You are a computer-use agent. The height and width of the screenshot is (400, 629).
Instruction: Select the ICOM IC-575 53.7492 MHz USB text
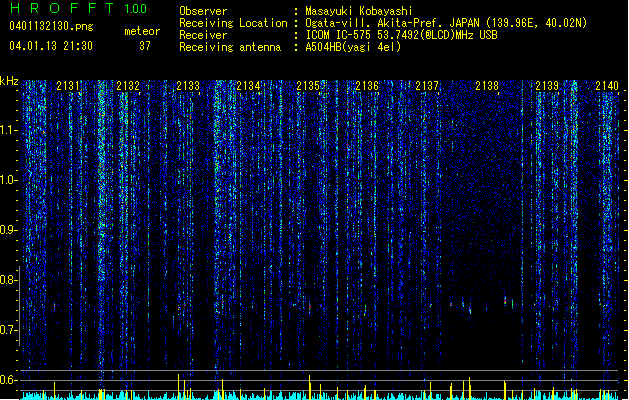tap(402, 35)
